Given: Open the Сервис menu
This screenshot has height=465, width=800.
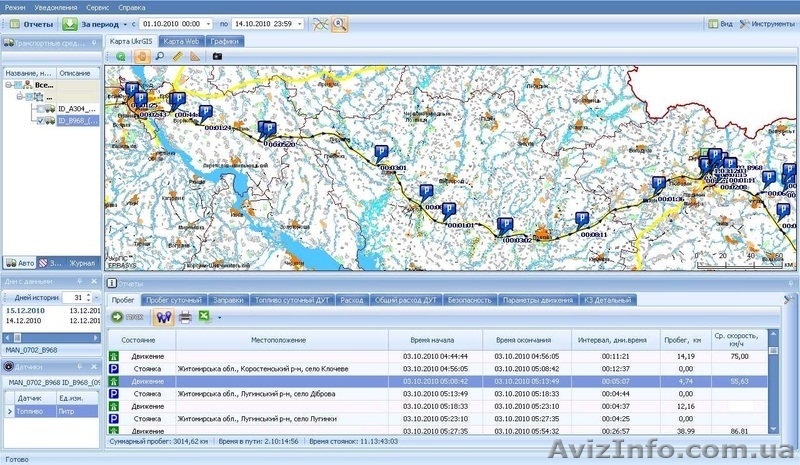Looking at the screenshot, I should tap(97, 8).
